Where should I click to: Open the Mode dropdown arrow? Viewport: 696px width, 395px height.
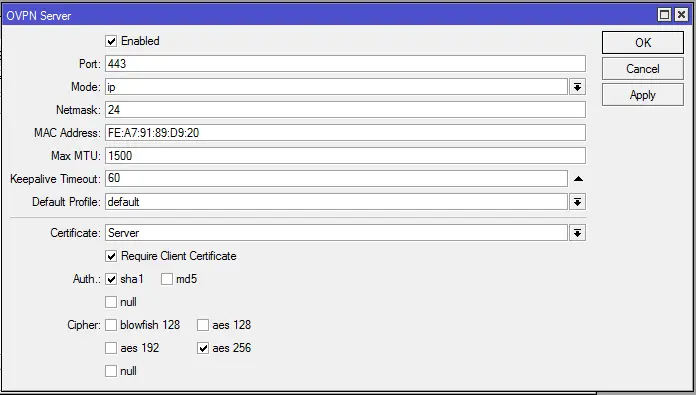(x=577, y=87)
